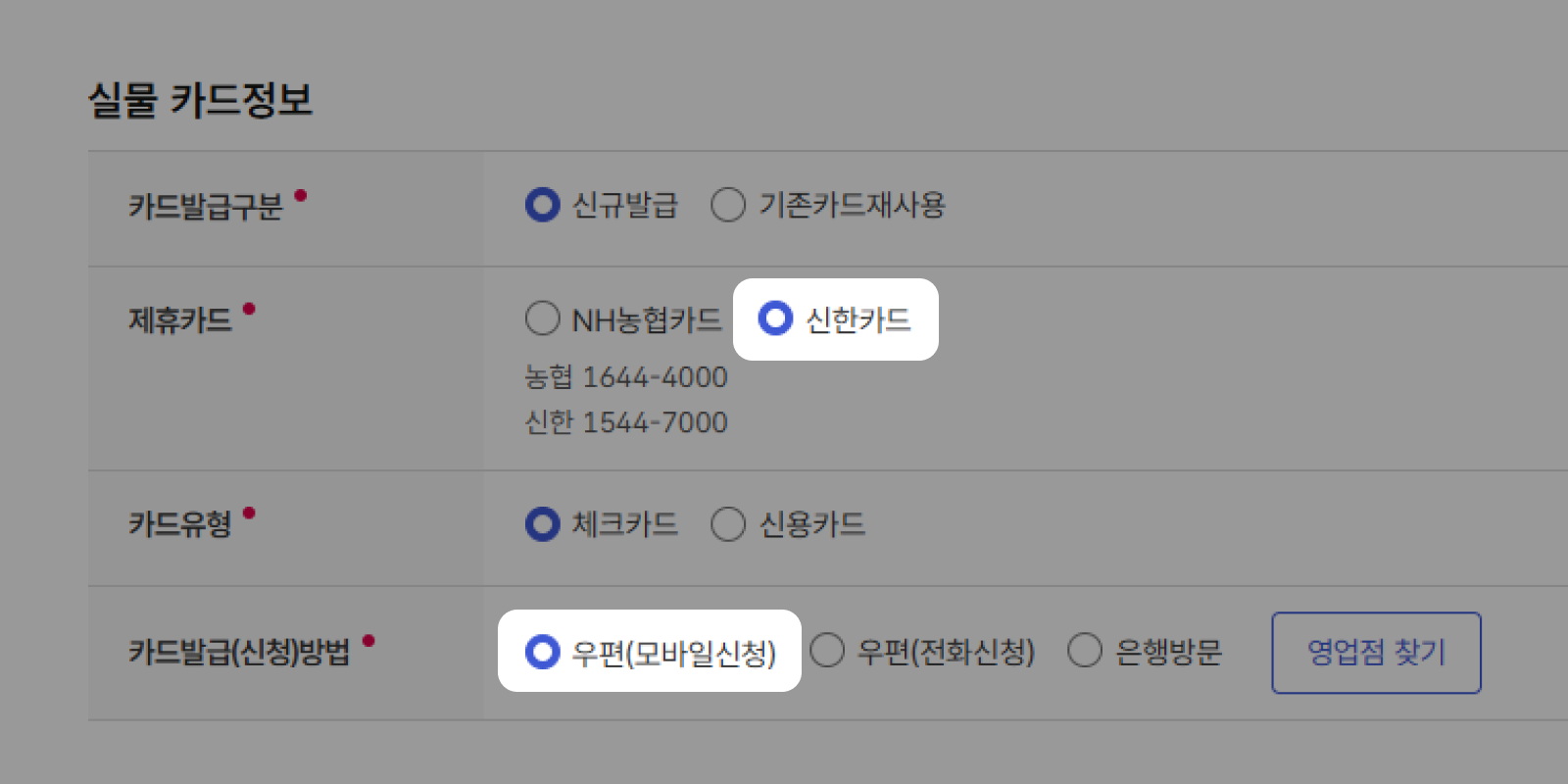The height and width of the screenshot is (784, 1568).
Task: Select 체크카드 as the card type
Action: pos(542,524)
